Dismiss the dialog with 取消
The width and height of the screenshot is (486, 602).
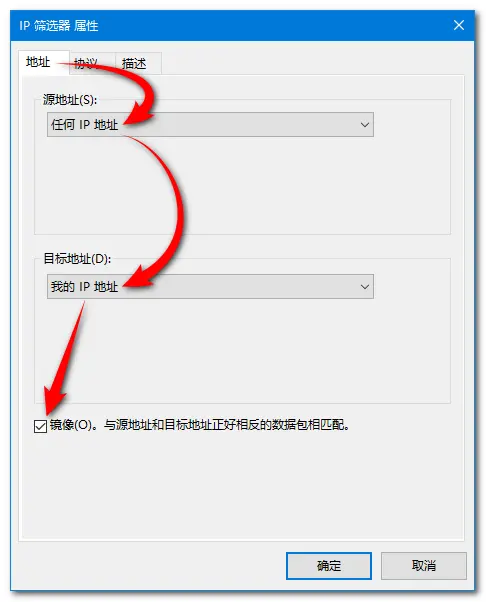pyautogui.click(x=424, y=566)
